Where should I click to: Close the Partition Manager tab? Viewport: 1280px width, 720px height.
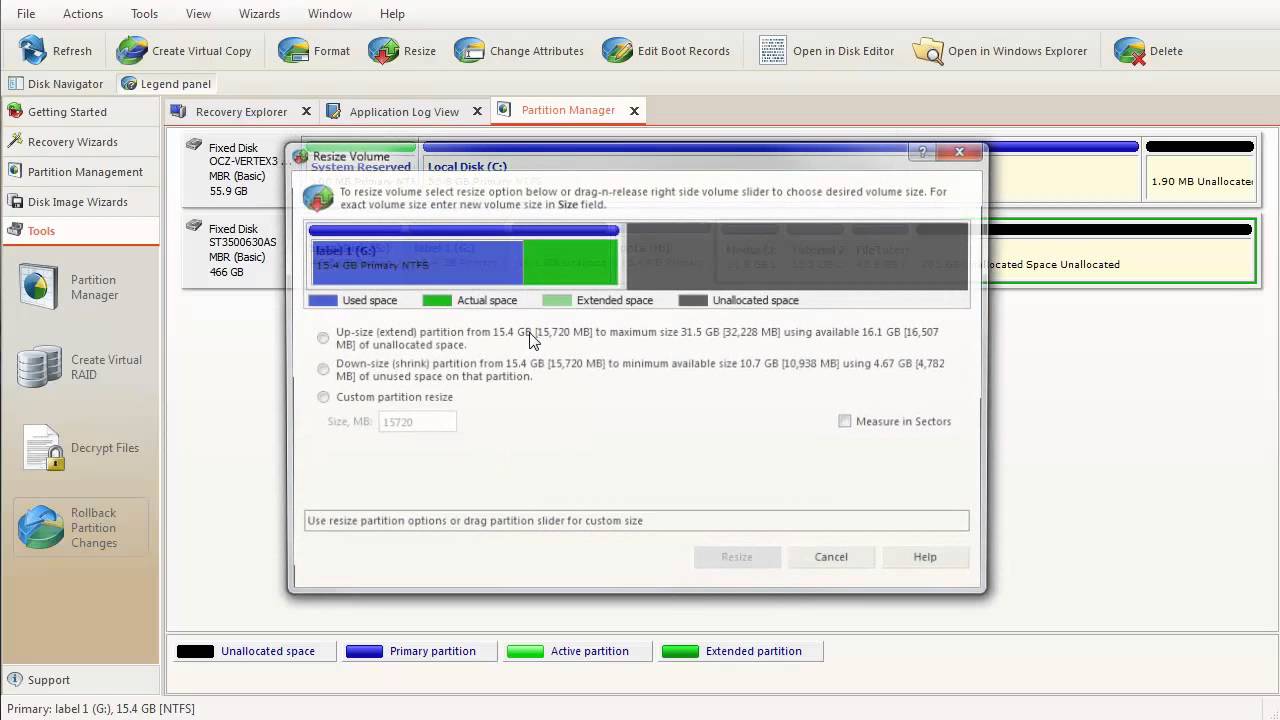[x=634, y=110]
